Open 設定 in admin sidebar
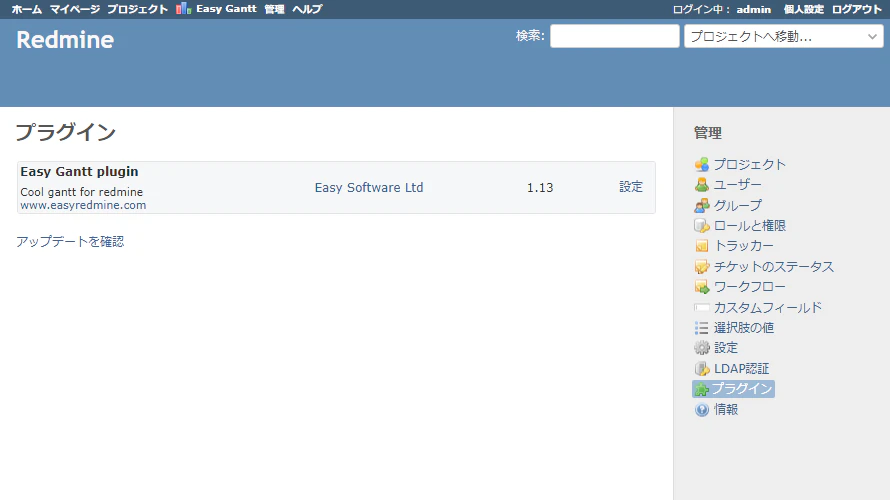Screen dimensions: 890x500 click(x=726, y=348)
